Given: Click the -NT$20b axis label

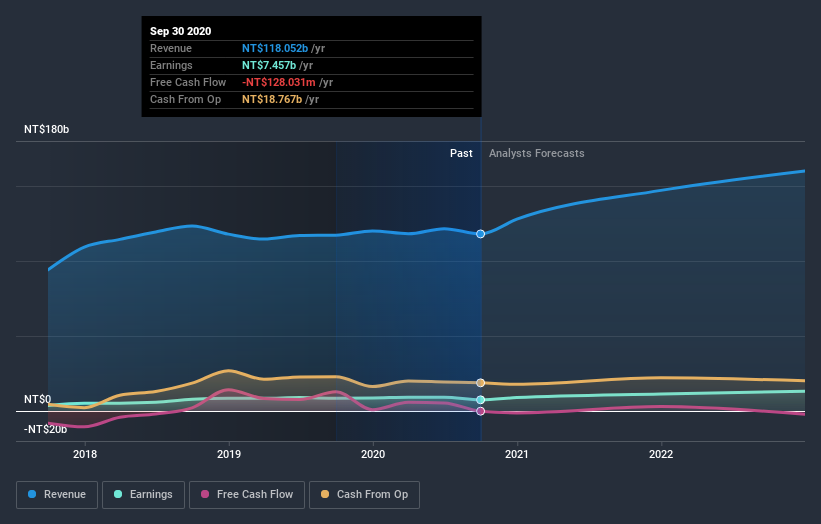Looking at the screenshot, I should coord(46,429).
